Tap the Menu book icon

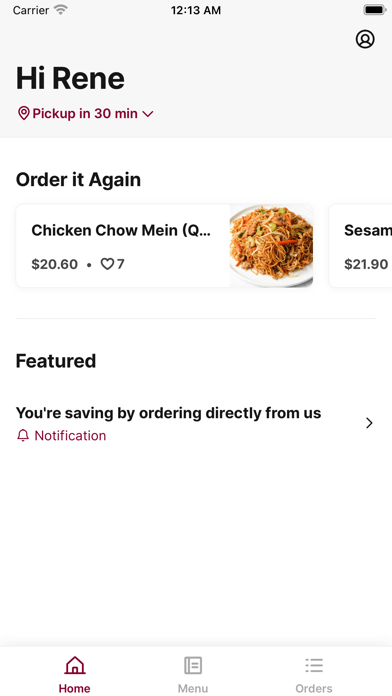pyautogui.click(x=193, y=665)
